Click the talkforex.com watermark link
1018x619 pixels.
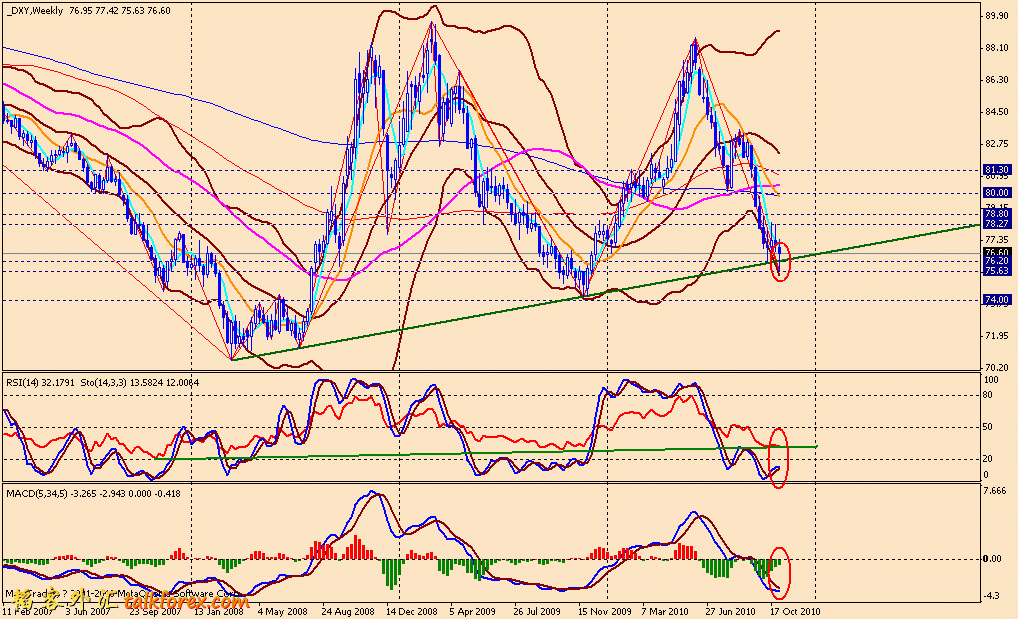pyautogui.click(x=184, y=603)
